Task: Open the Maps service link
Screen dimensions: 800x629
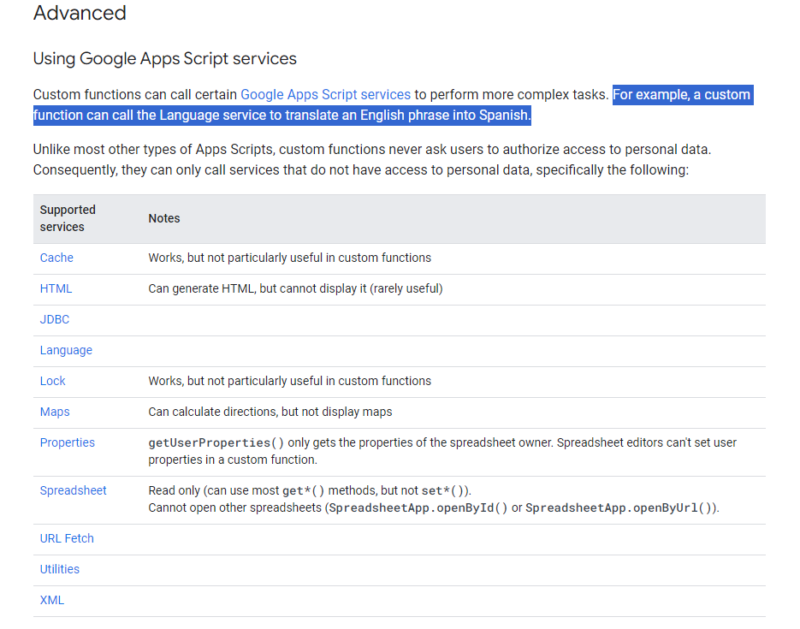Action: 55,412
